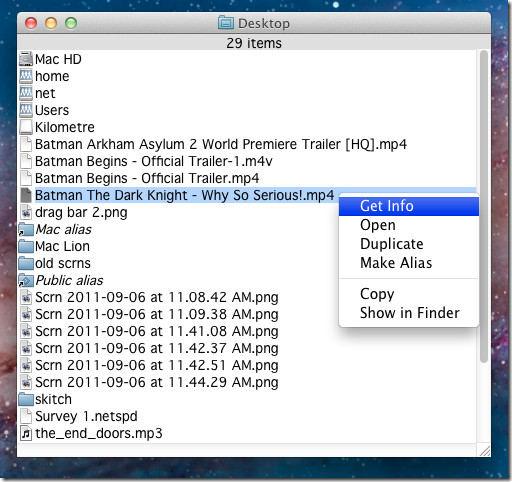Viewport: 512px width, 482px height.
Task: Click the vertical scrollbar thumb
Action: point(484,206)
